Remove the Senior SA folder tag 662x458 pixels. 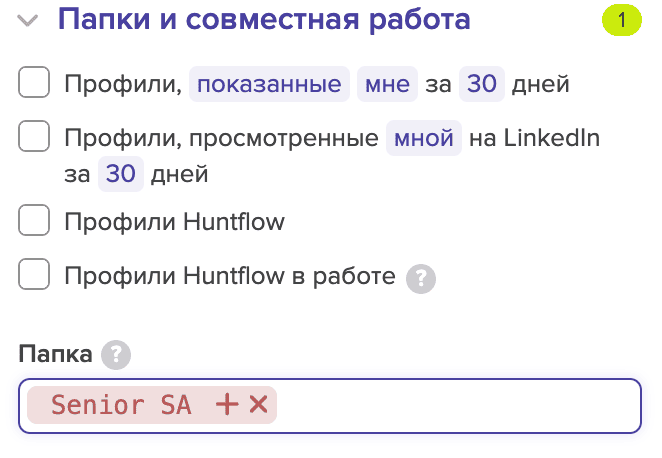coord(258,405)
